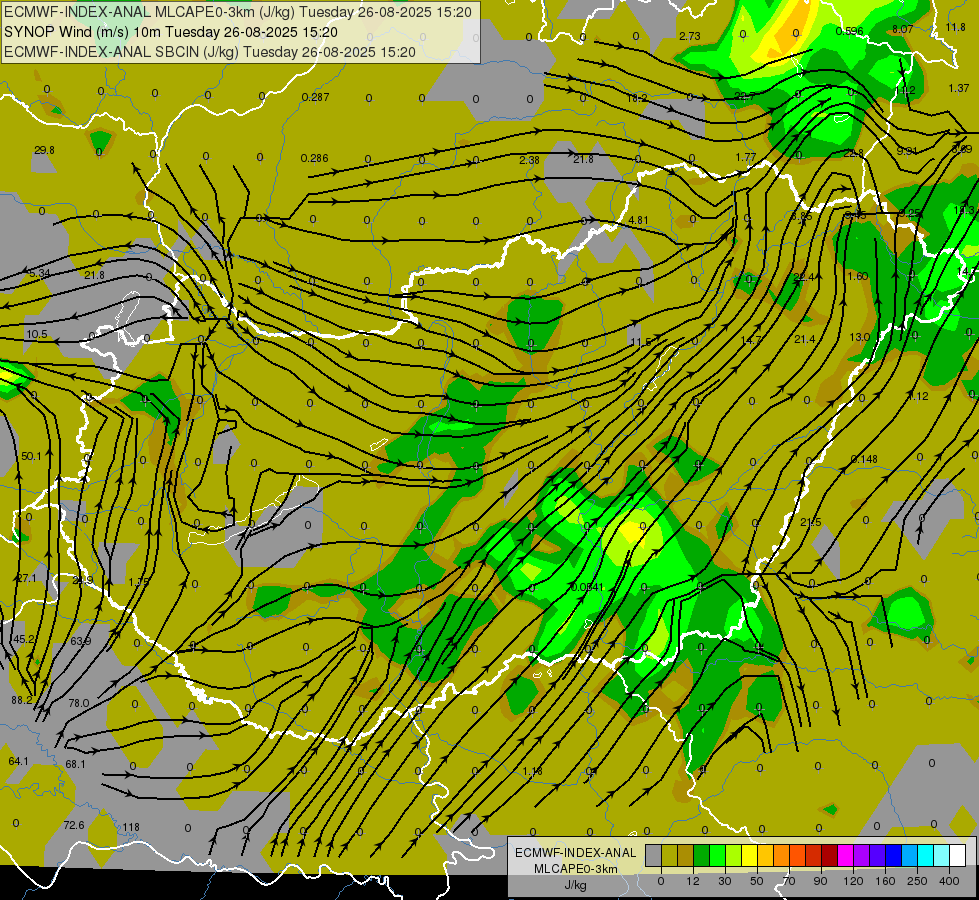Select the map value 8.07
Image resolution: width=979 pixels, height=900 pixels.
903,29
